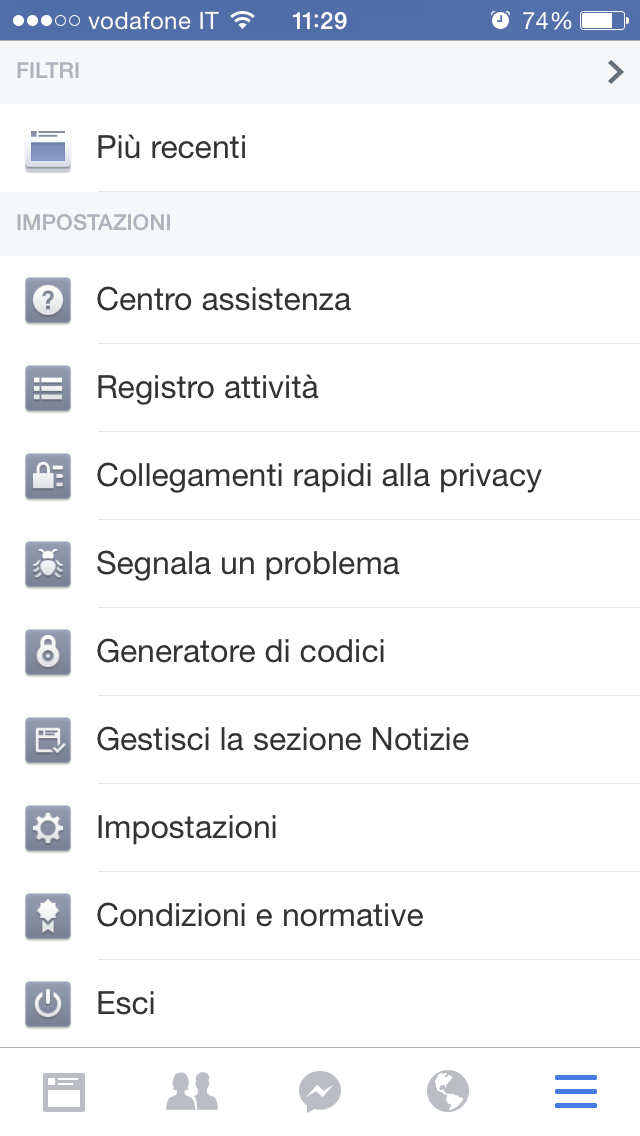The width and height of the screenshot is (640, 1136).
Task: Switch to the friend requests tab
Action: pos(192,1092)
